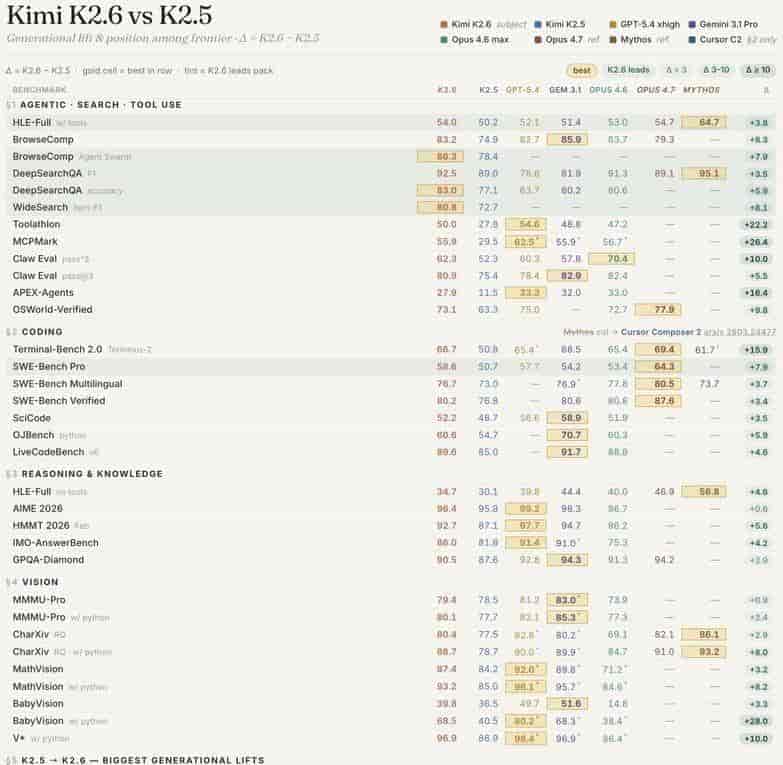Viewport: 783px width, 765px height.
Task: Select the SciCode row label
Action: tap(31, 418)
